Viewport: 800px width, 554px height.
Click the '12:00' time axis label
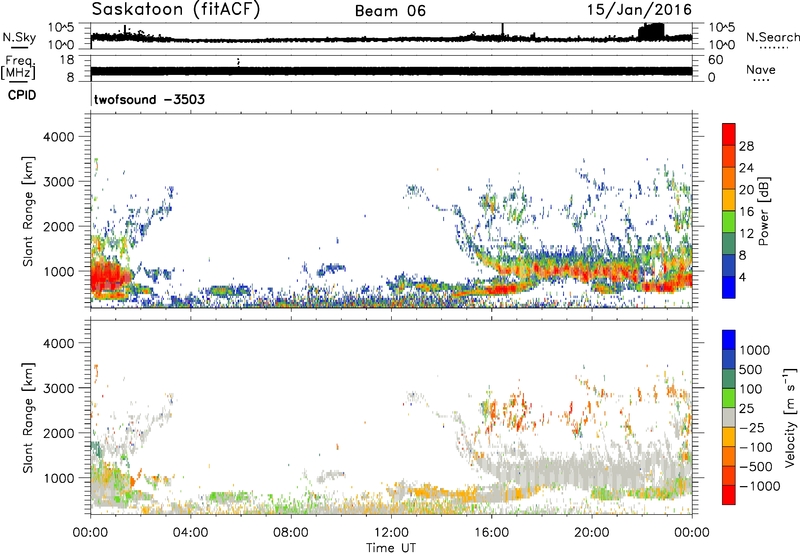[x=391, y=532]
